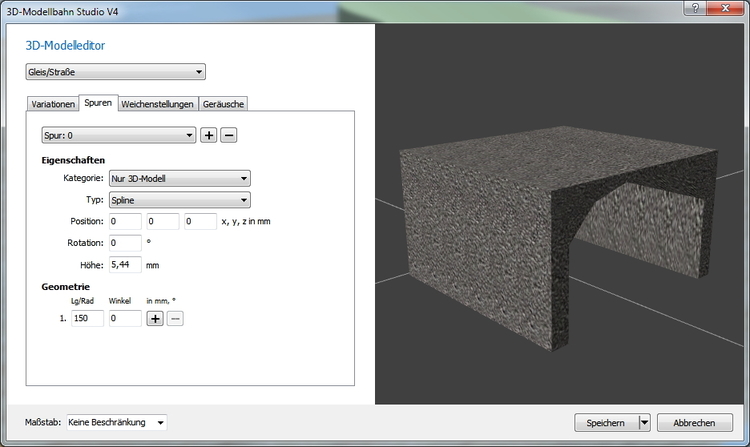Remove the track with the minus icon beside Spur
The image size is (750, 447).
click(x=228, y=135)
